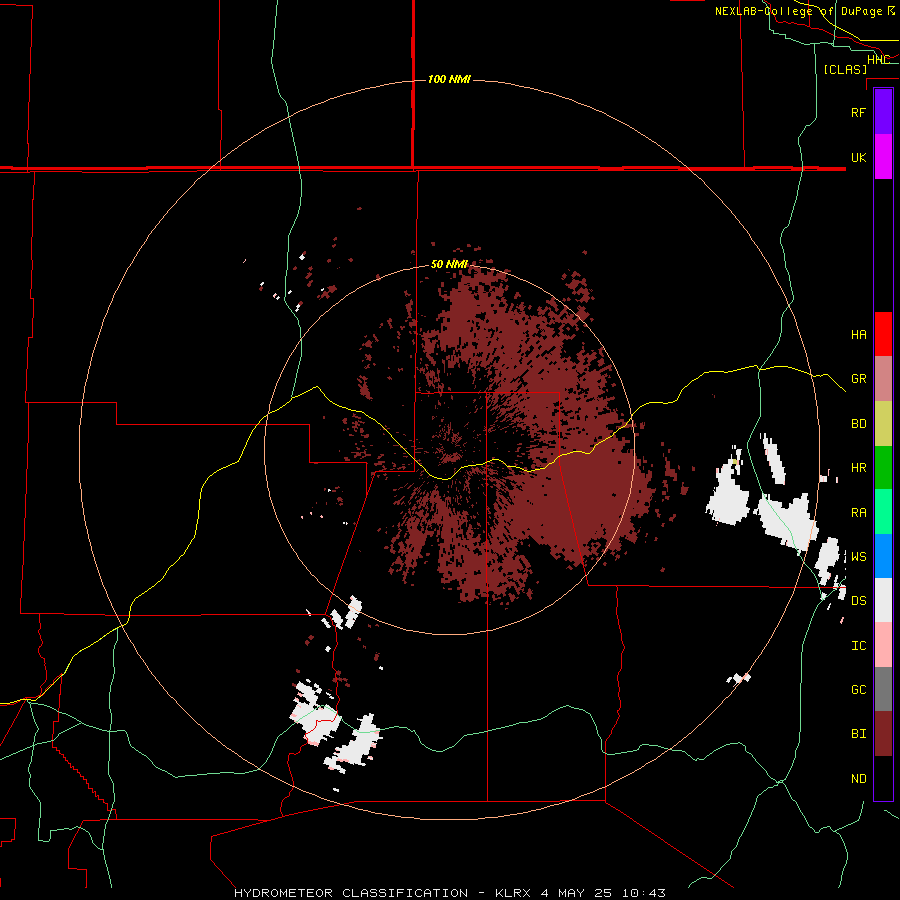
Task: Select the "GR" legend label
Action: [858, 379]
